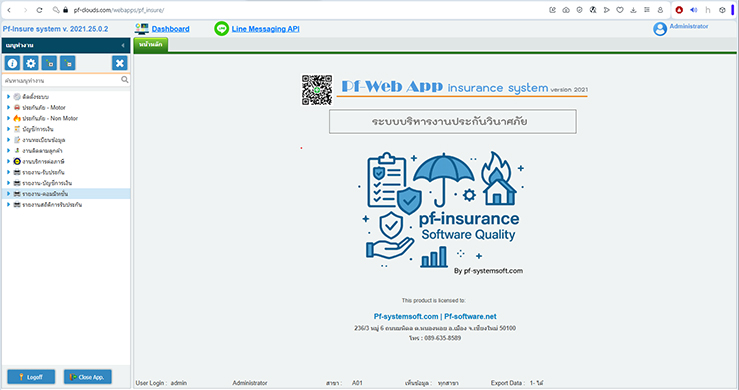Click the search magnifier icon in menu search
Screen dimensions: 739x390
[x=124, y=80]
